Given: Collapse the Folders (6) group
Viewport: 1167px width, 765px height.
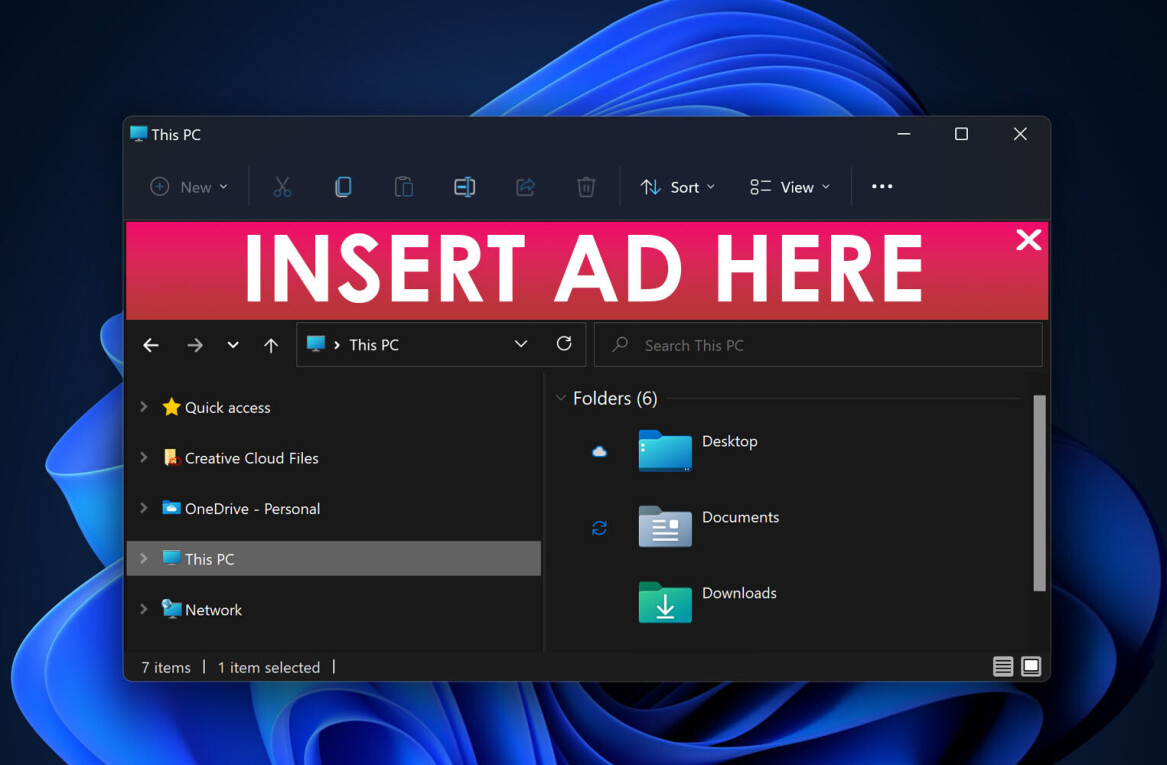Looking at the screenshot, I should (x=560, y=398).
